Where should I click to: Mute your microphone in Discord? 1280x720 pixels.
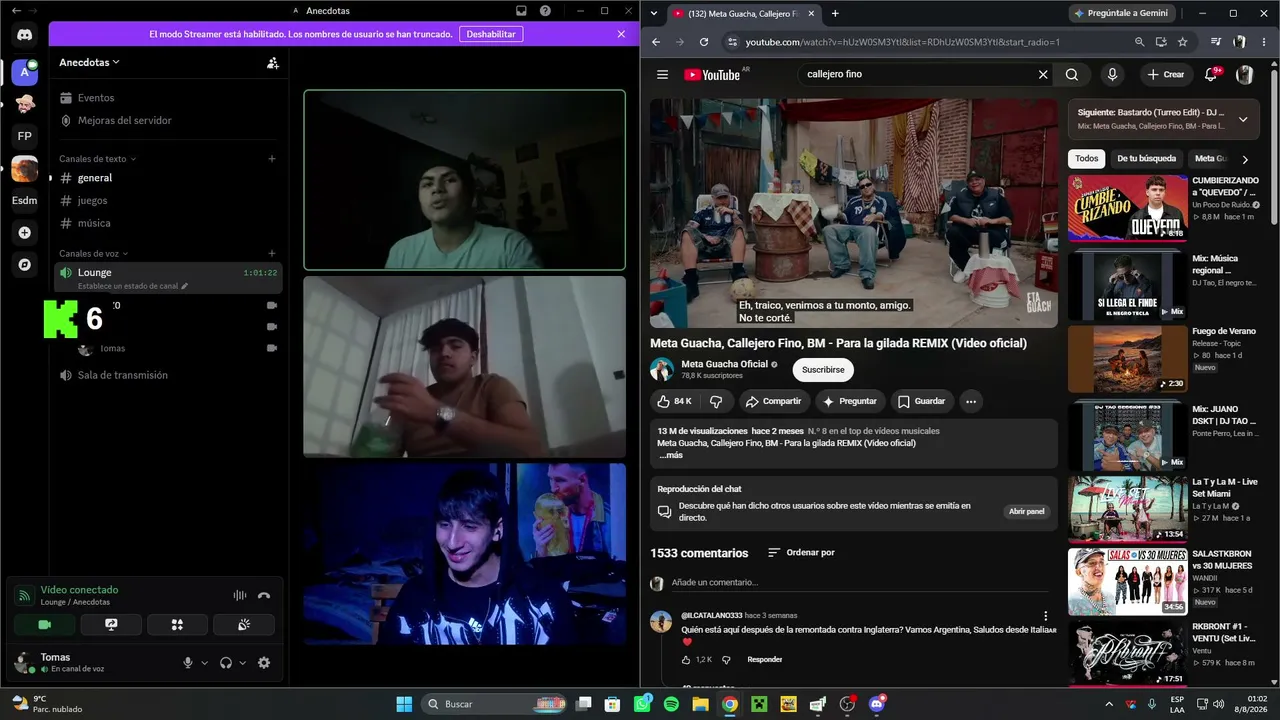point(187,662)
